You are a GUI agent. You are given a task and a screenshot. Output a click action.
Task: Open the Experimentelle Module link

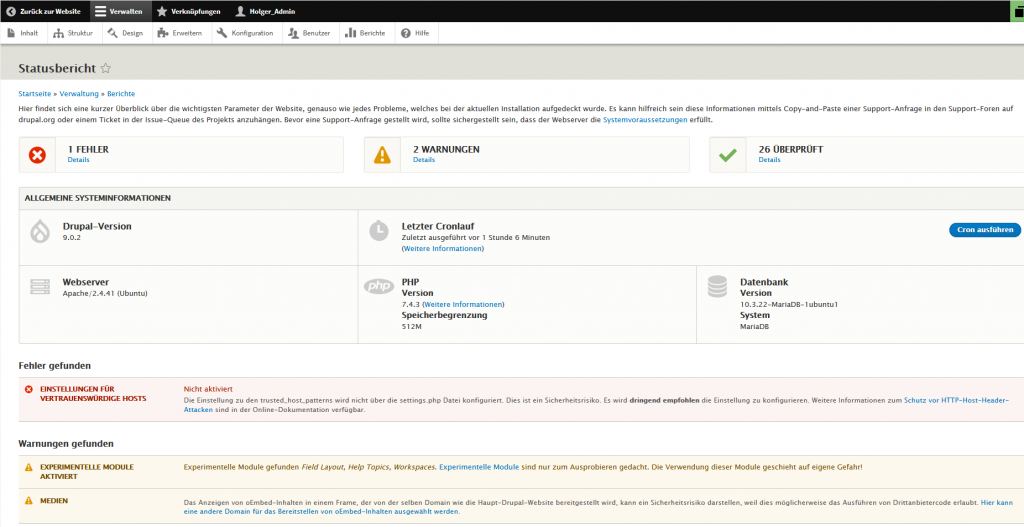(x=479, y=467)
